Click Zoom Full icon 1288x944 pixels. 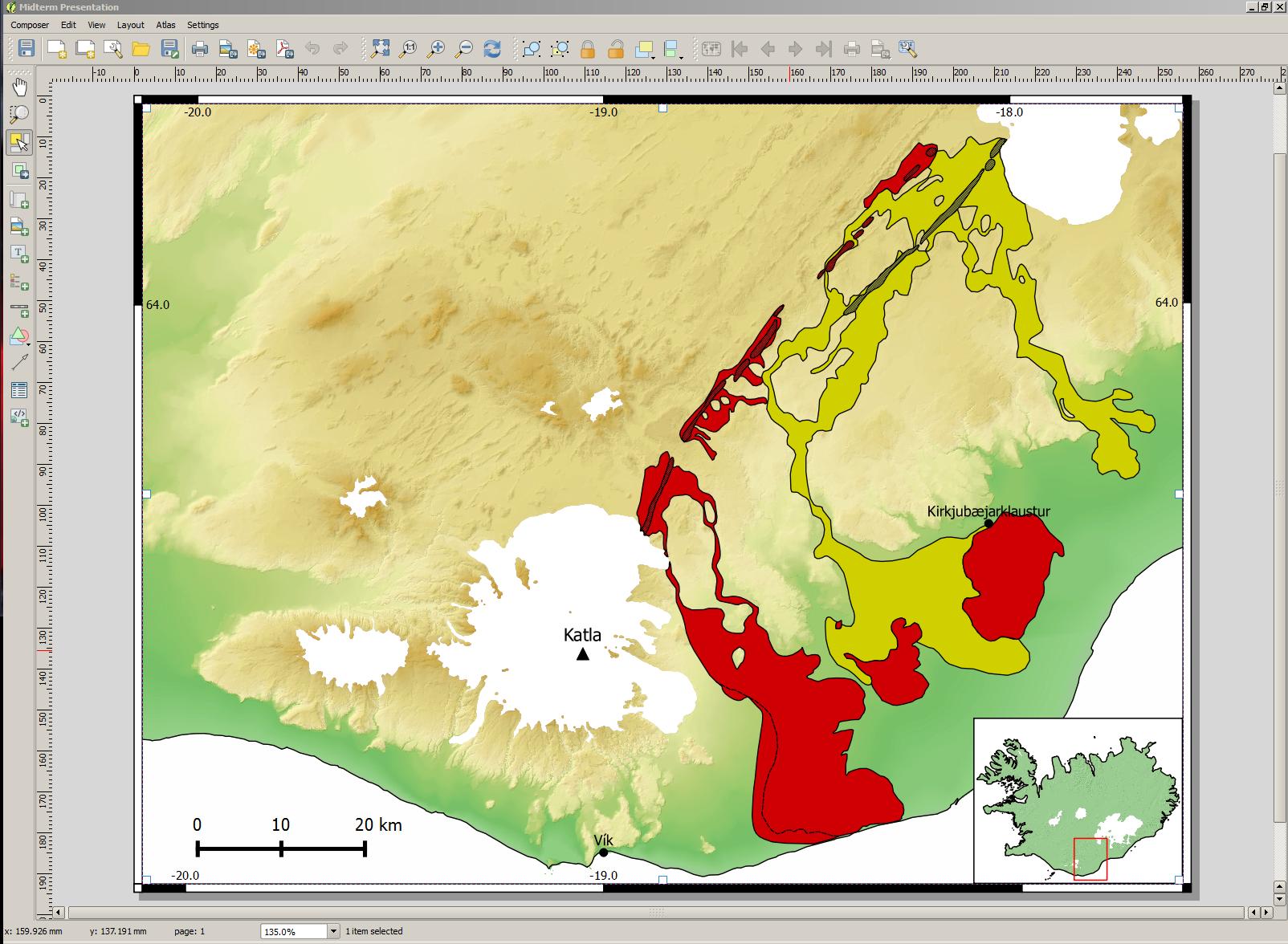380,49
